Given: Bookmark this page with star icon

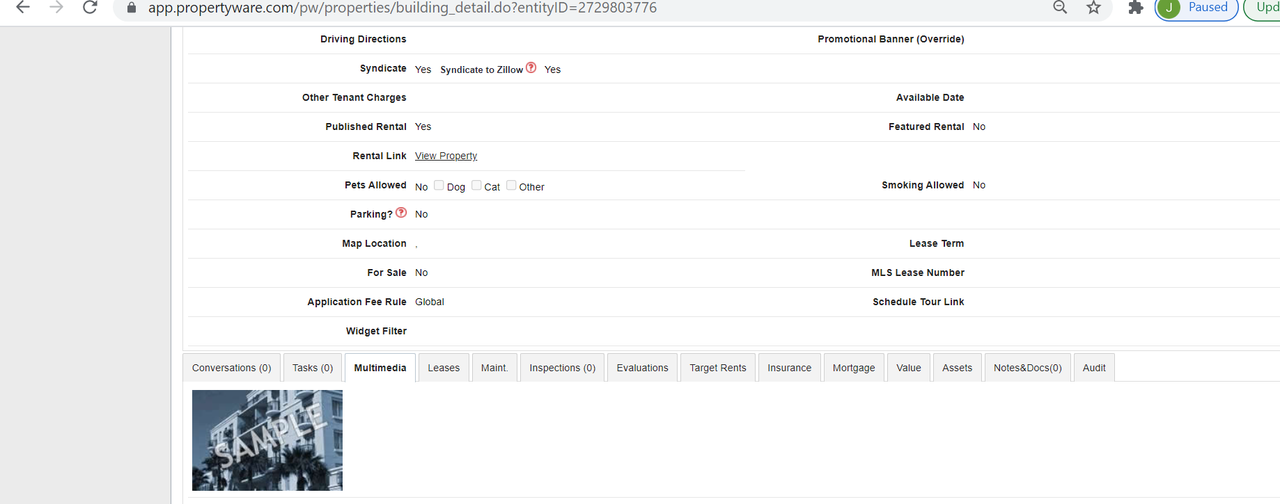Looking at the screenshot, I should [1093, 7].
